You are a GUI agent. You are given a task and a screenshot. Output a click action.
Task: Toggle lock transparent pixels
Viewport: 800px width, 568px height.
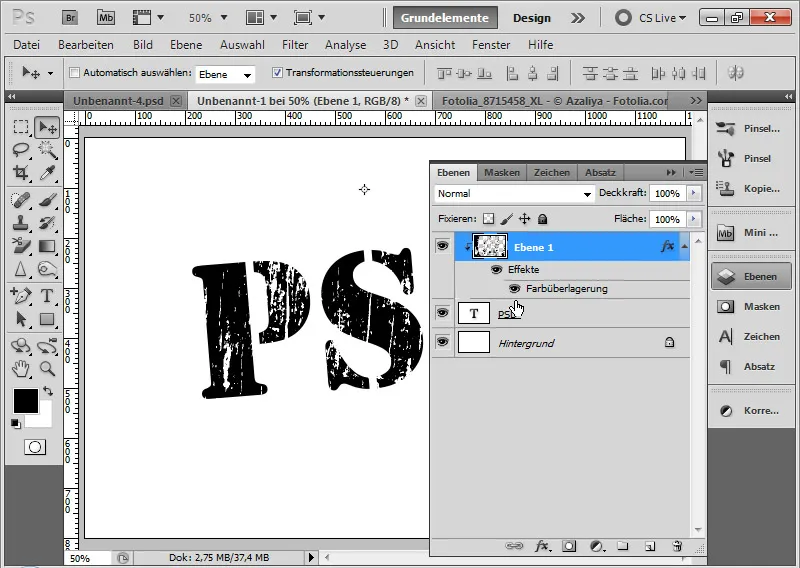tap(488, 219)
